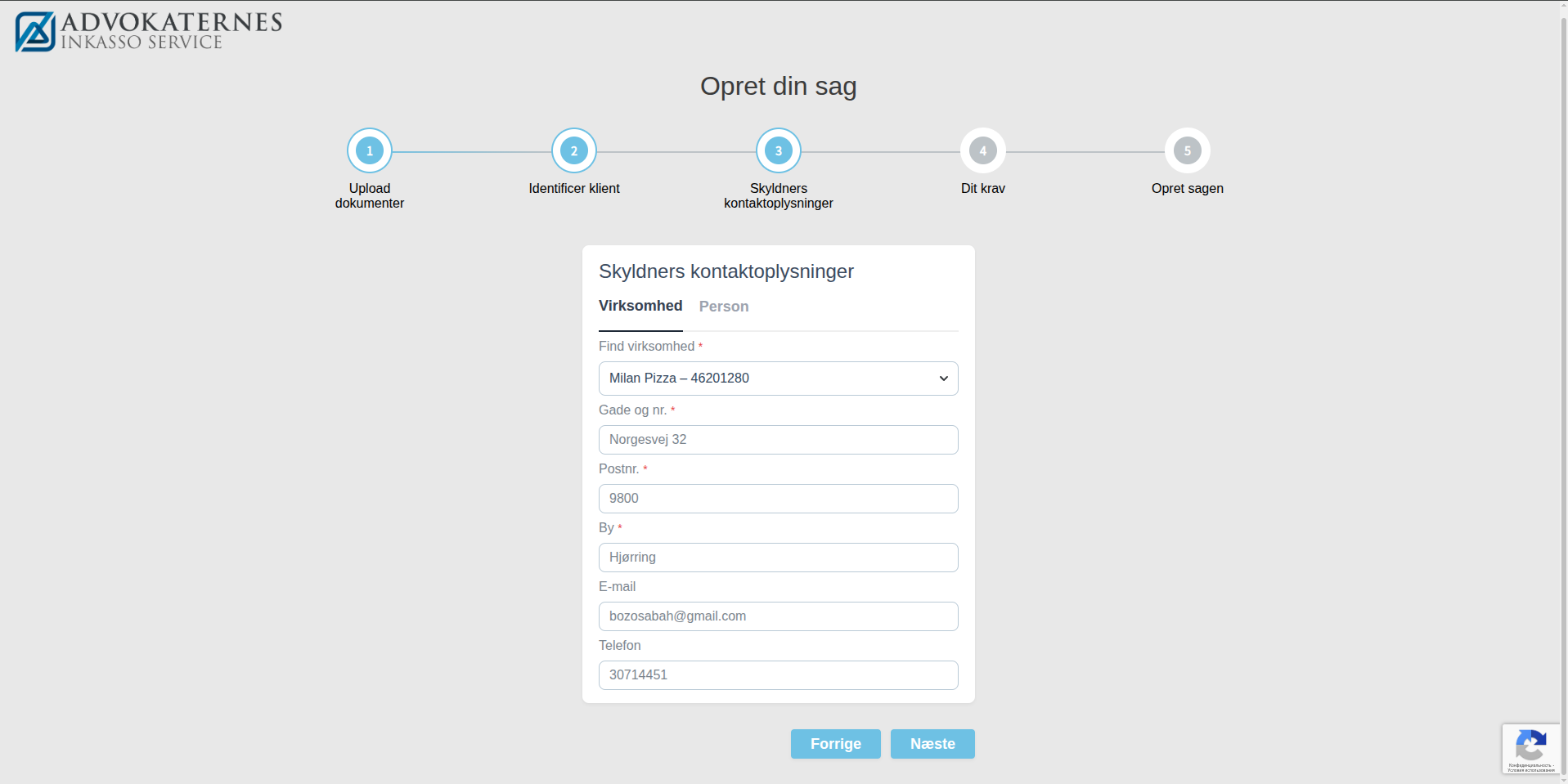The image size is (1568, 784).
Task: Edit the By city field
Action: pos(777,558)
